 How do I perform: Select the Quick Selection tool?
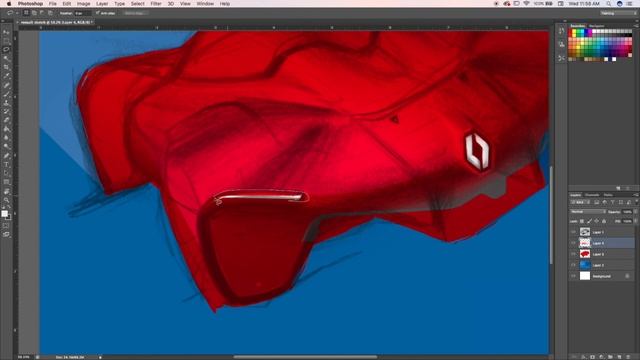pos(6,58)
